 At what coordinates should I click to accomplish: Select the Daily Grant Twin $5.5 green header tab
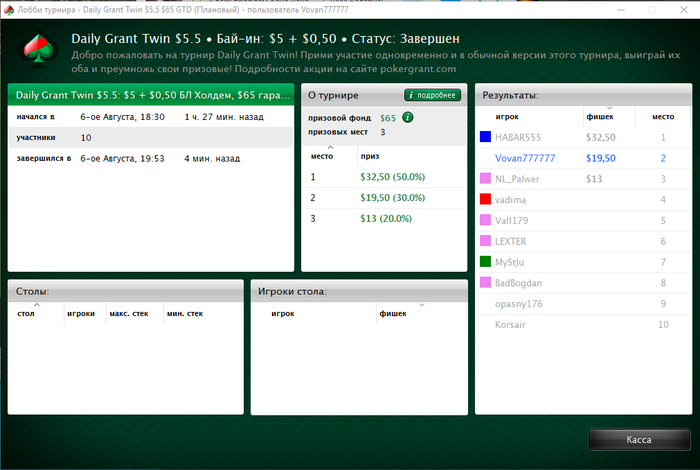point(151,95)
